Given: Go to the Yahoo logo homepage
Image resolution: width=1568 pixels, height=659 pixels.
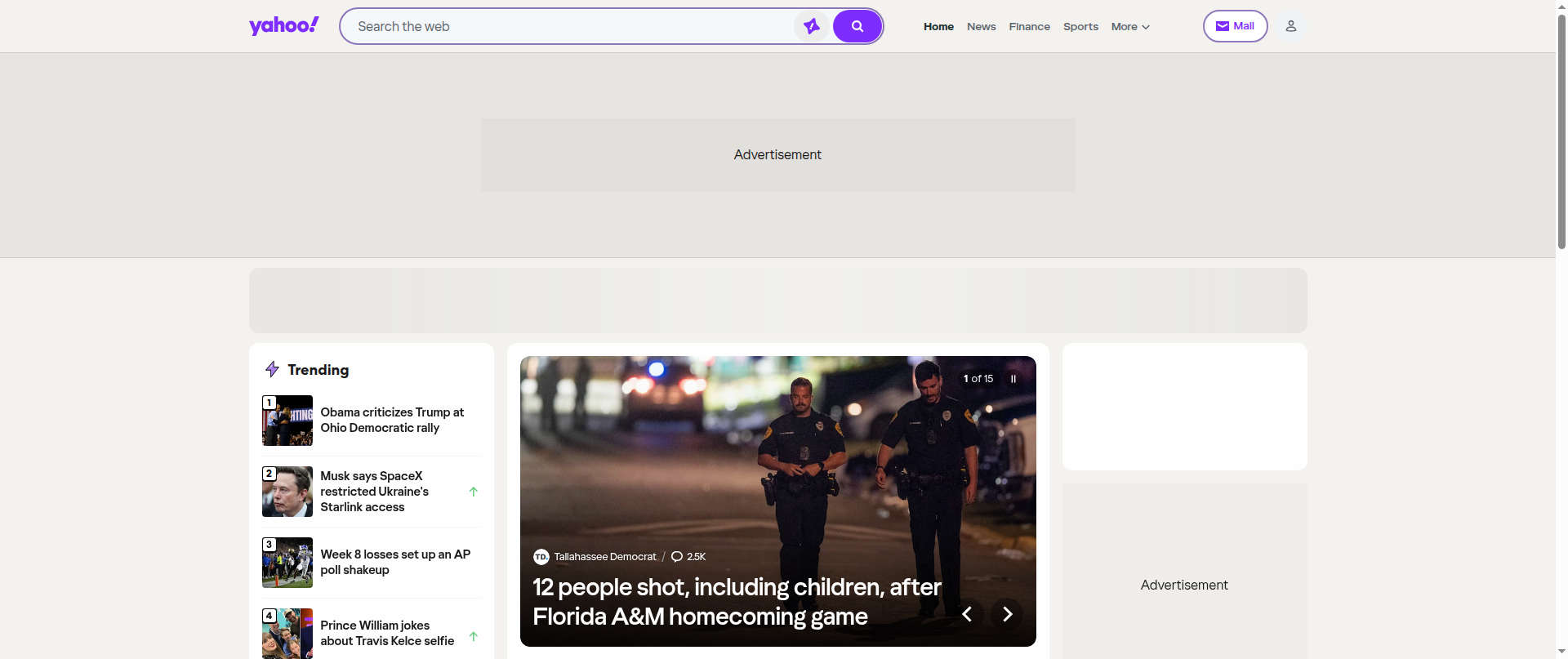Looking at the screenshot, I should coord(283,26).
